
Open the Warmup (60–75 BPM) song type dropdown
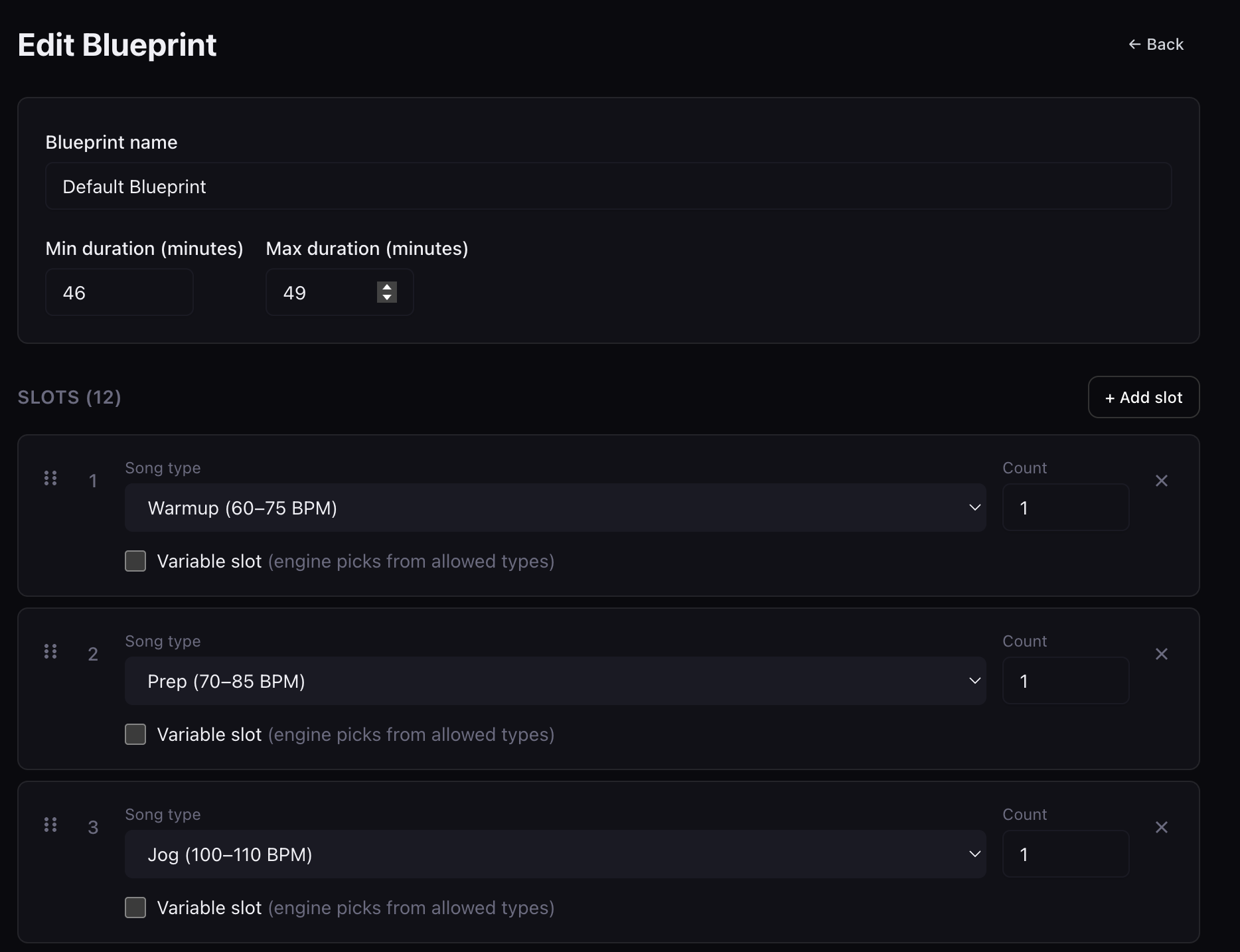click(x=555, y=508)
